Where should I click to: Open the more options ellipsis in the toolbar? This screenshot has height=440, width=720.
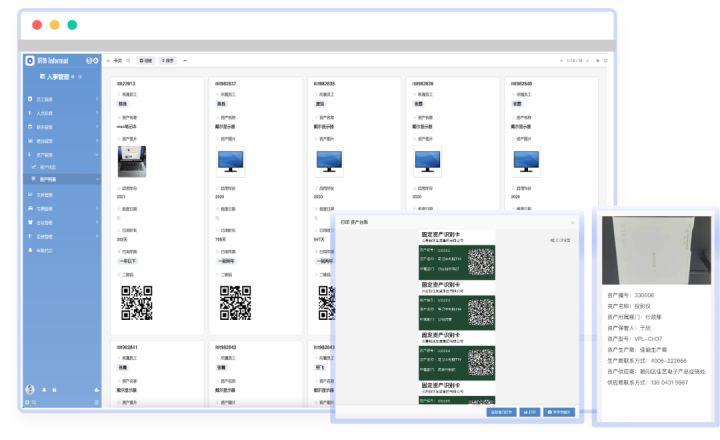tap(185, 61)
